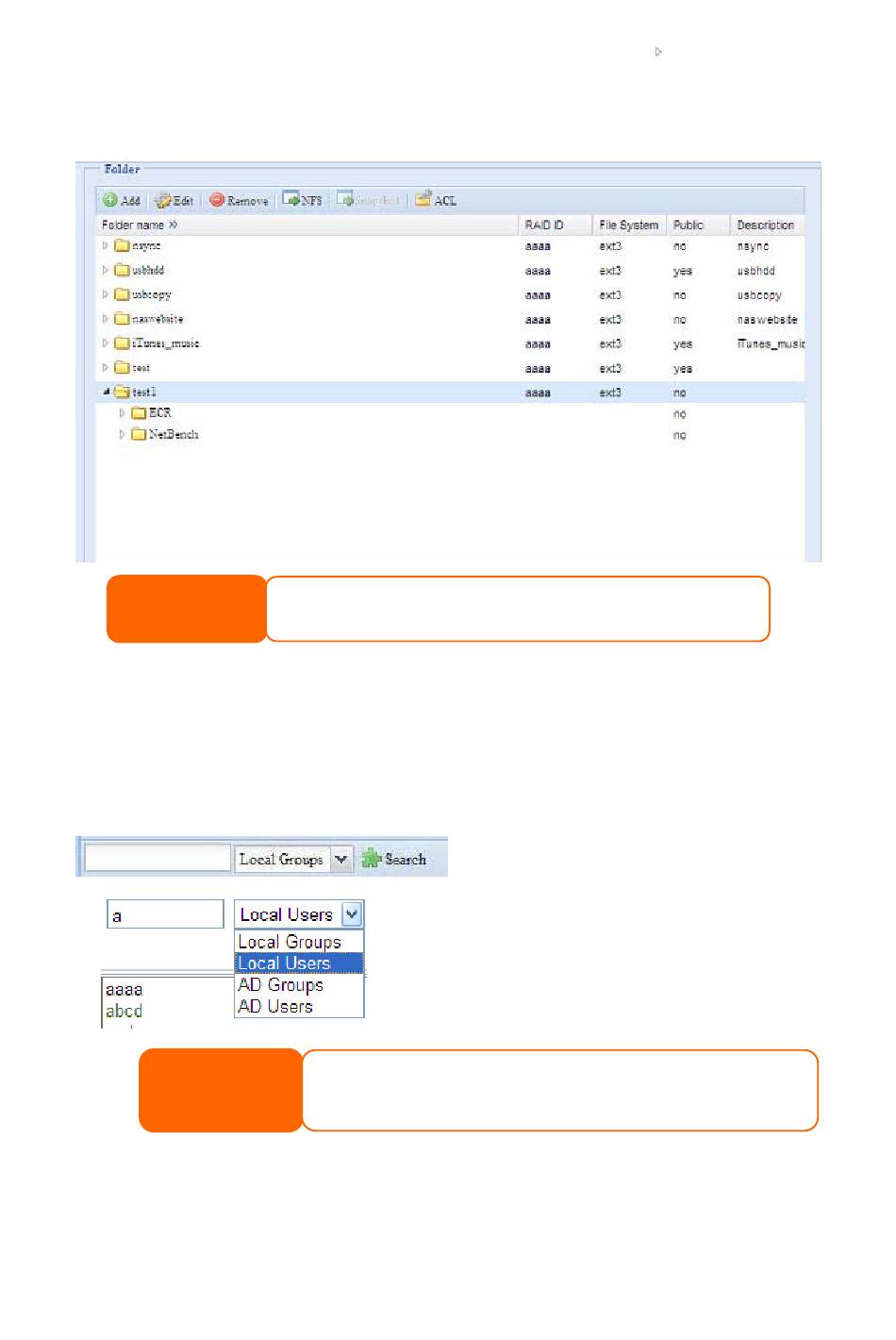Expand the NetBench subfolder arrow
The width and height of the screenshot is (896, 1340).
click(x=122, y=434)
